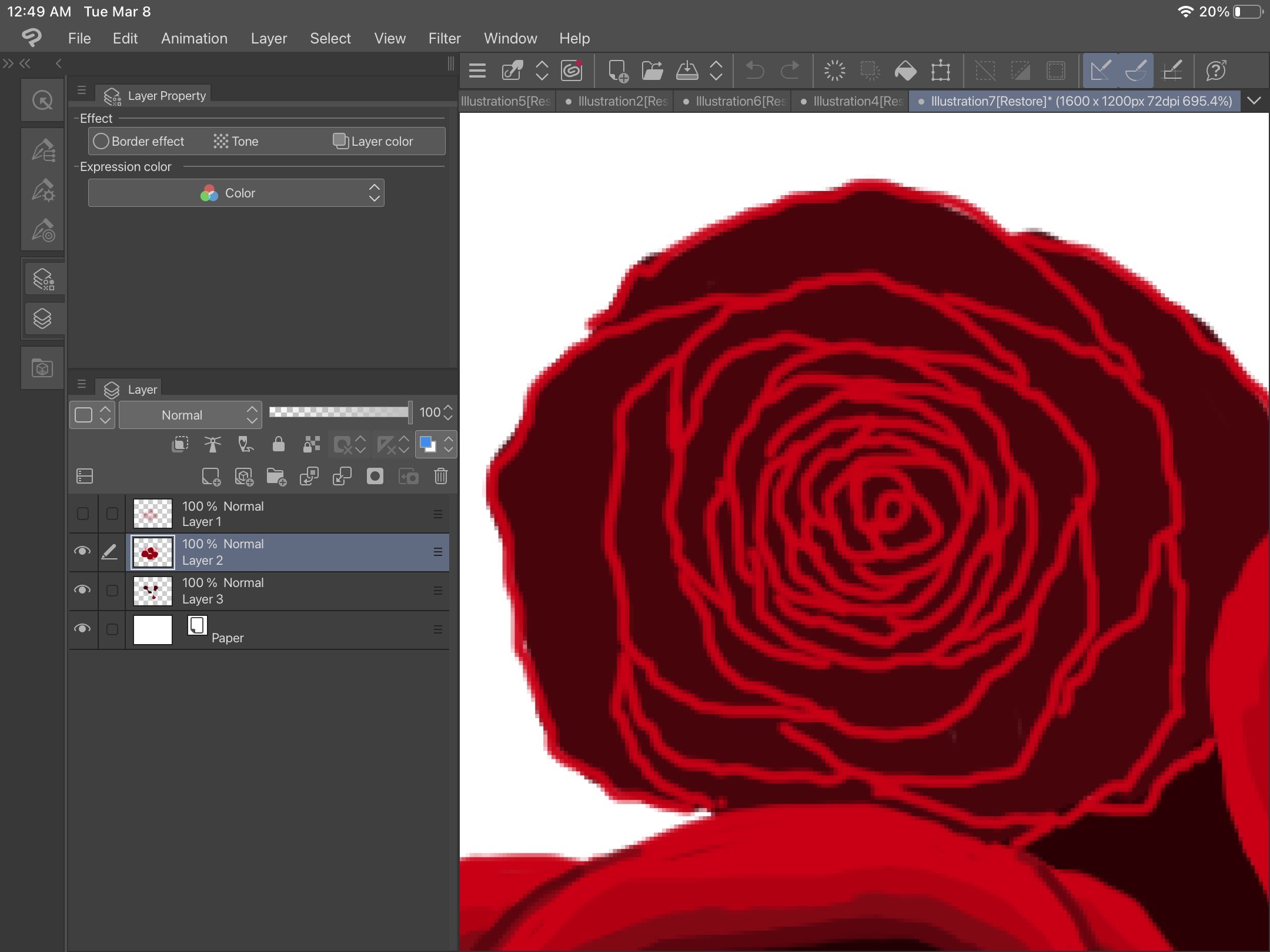The width and height of the screenshot is (1270, 952).
Task: Click the Layer color effect button
Action: point(373,141)
